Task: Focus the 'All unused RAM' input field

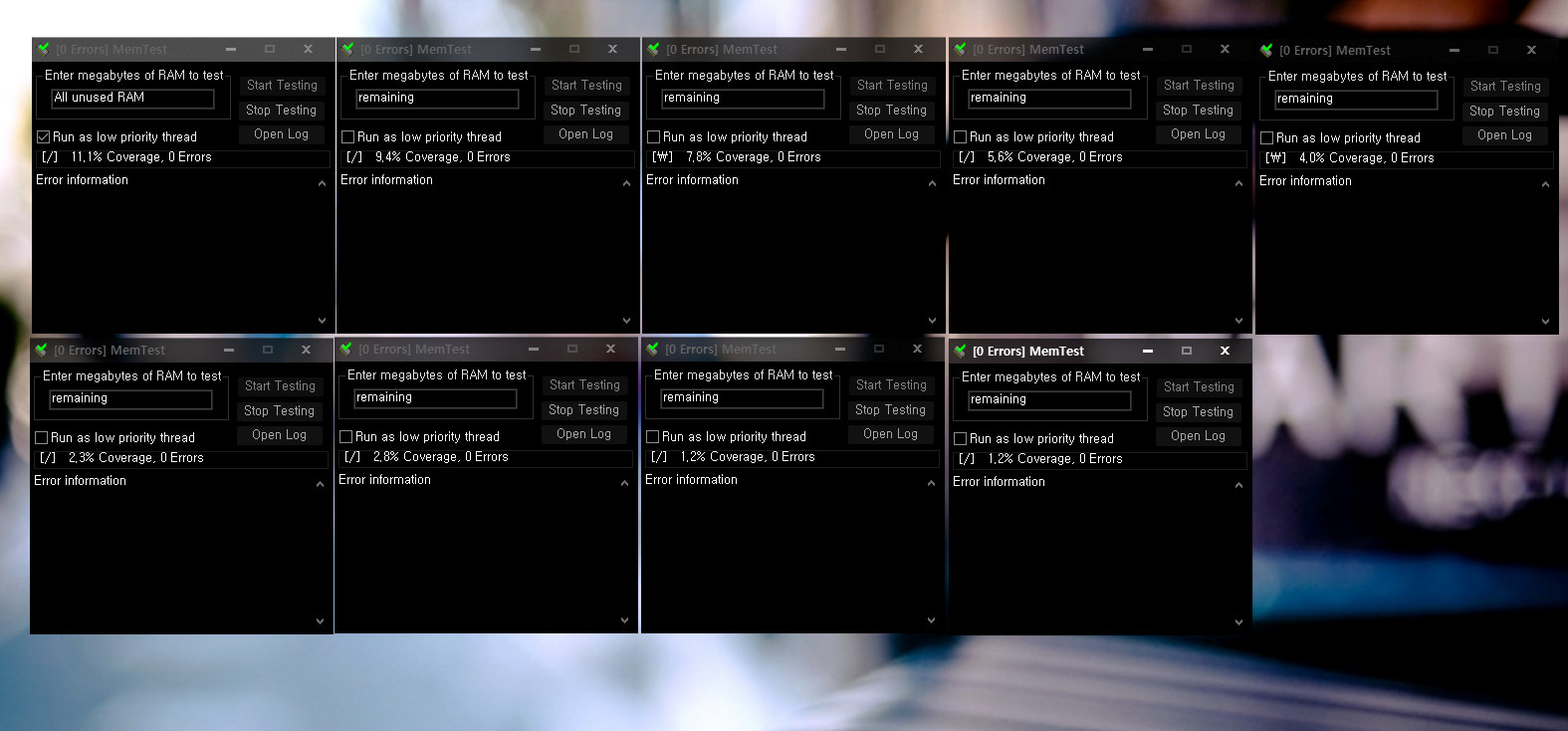Action: pos(132,98)
